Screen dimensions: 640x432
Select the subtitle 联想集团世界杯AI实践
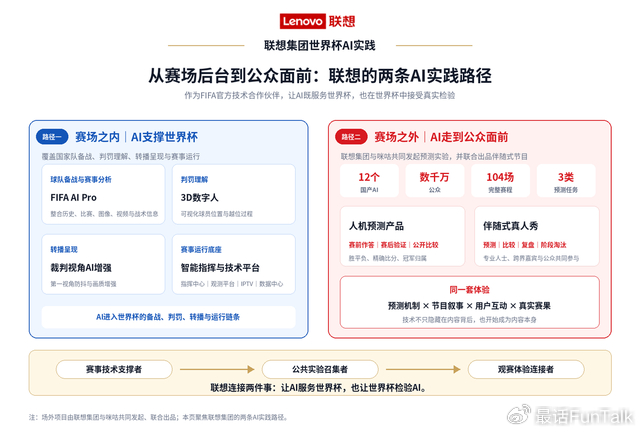click(320, 45)
